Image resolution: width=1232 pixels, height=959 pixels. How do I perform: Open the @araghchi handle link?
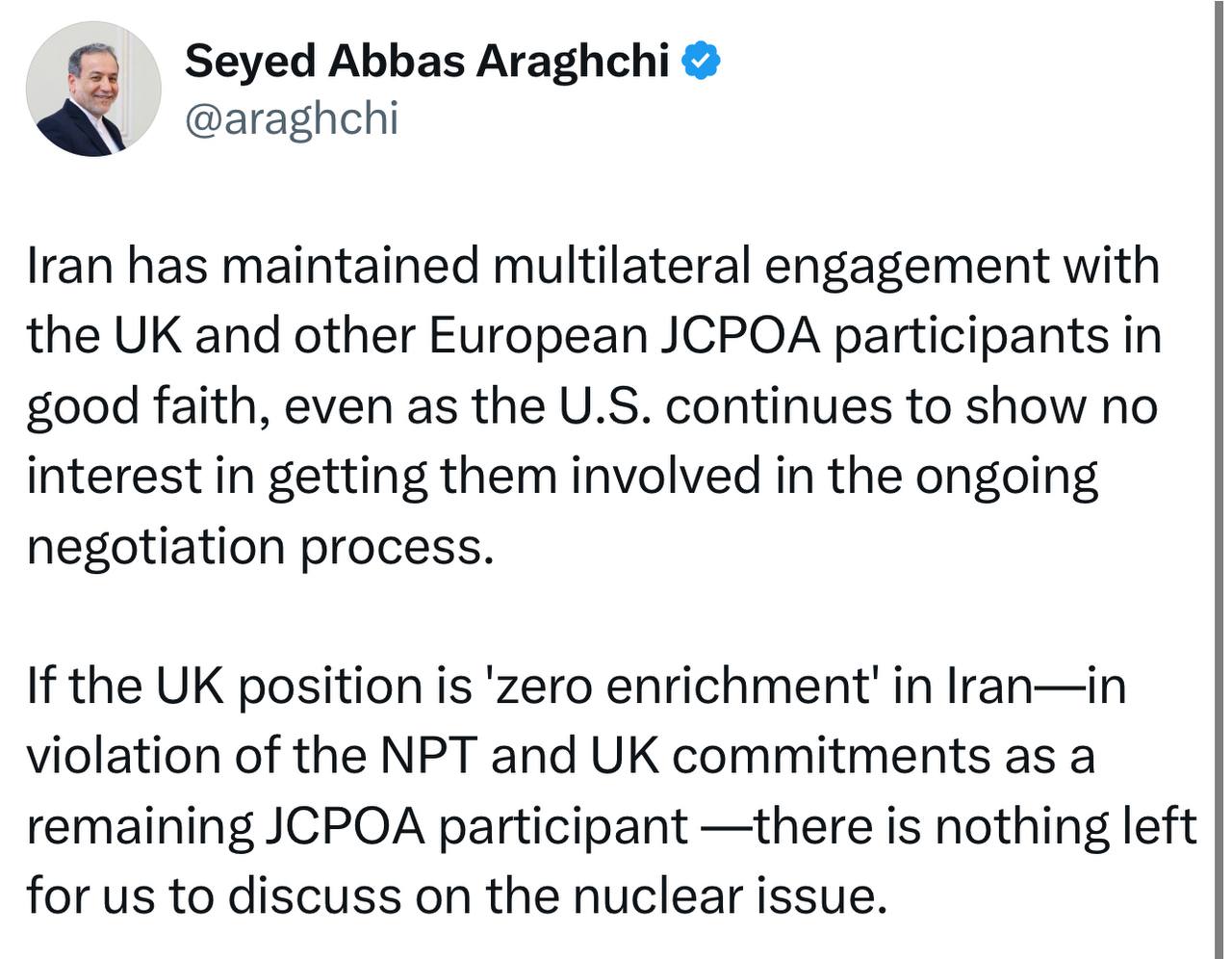291,118
